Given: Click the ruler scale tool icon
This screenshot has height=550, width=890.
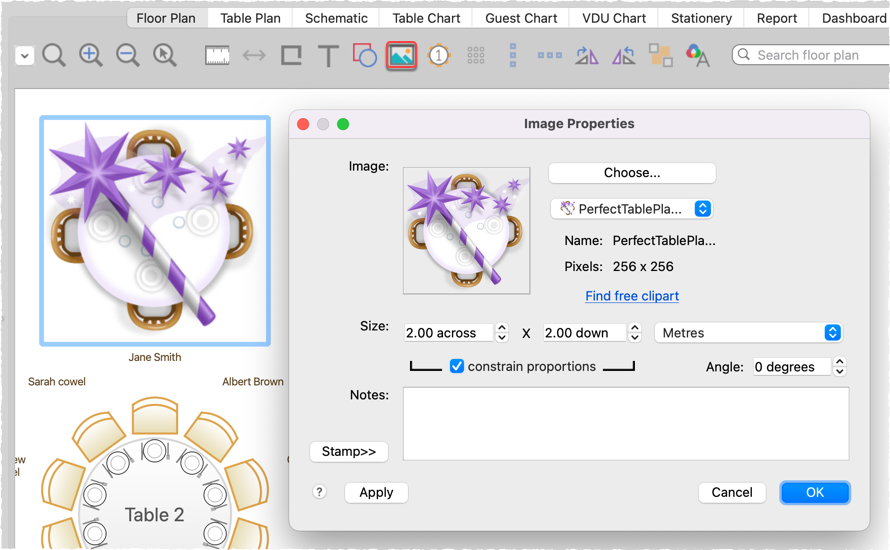Looking at the screenshot, I should click(217, 56).
